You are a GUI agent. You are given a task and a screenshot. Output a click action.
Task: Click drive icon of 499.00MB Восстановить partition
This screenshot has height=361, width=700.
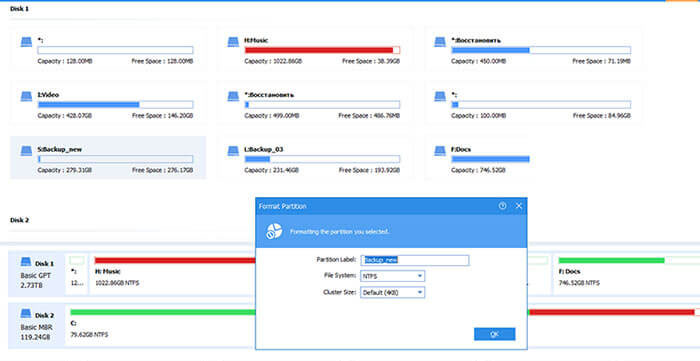pyautogui.click(x=233, y=96)
